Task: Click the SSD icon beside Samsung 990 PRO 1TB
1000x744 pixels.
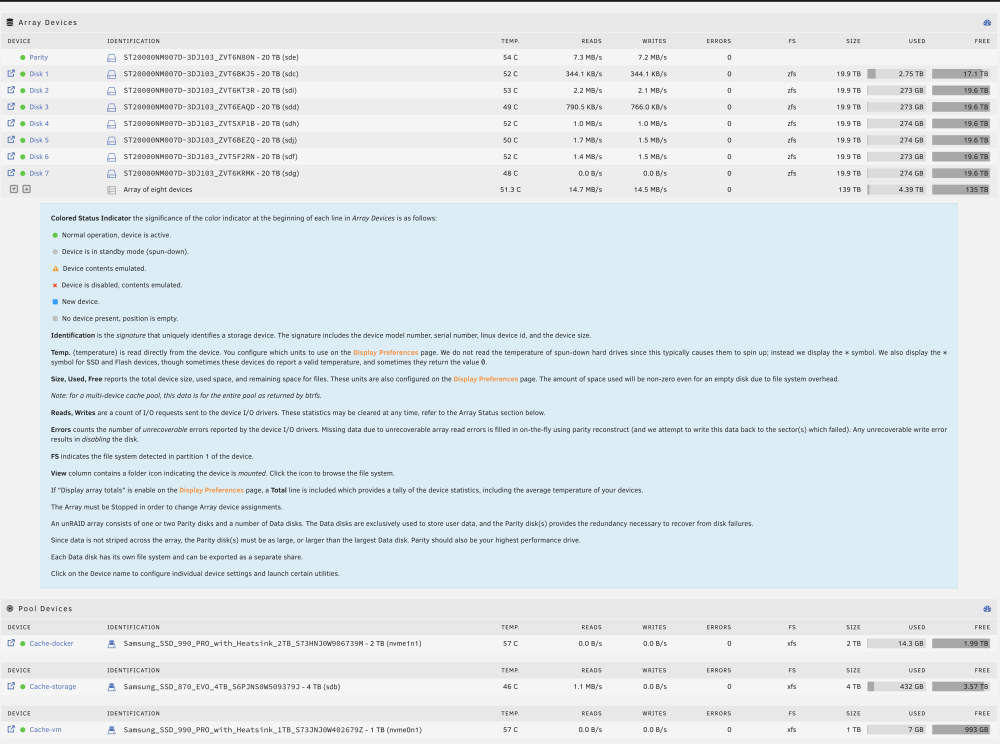Action: pos(112,730)
